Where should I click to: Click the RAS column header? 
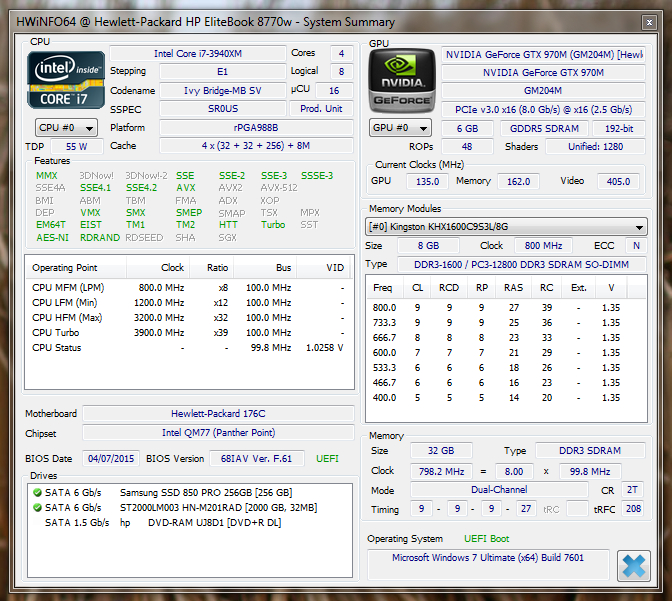pyautogui.click(x=513, y=288)
